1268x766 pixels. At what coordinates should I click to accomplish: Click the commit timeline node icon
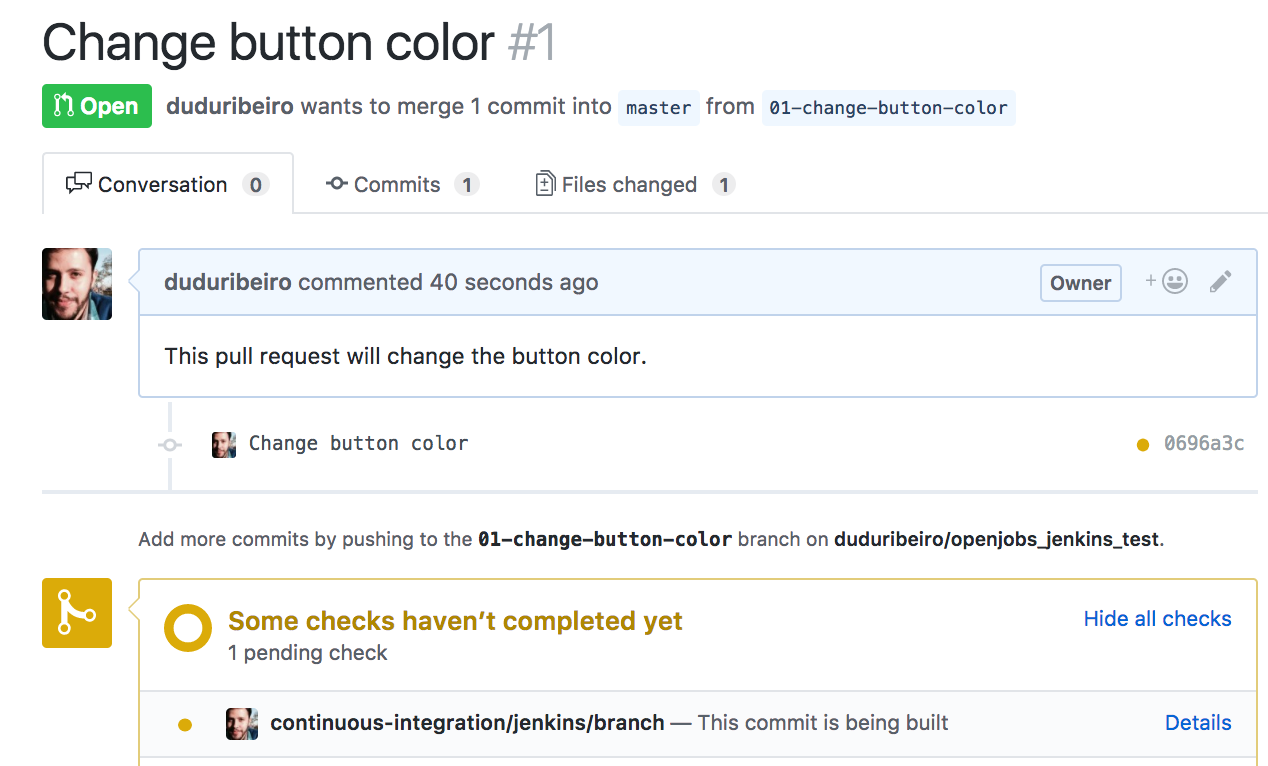tap(170, 444)
